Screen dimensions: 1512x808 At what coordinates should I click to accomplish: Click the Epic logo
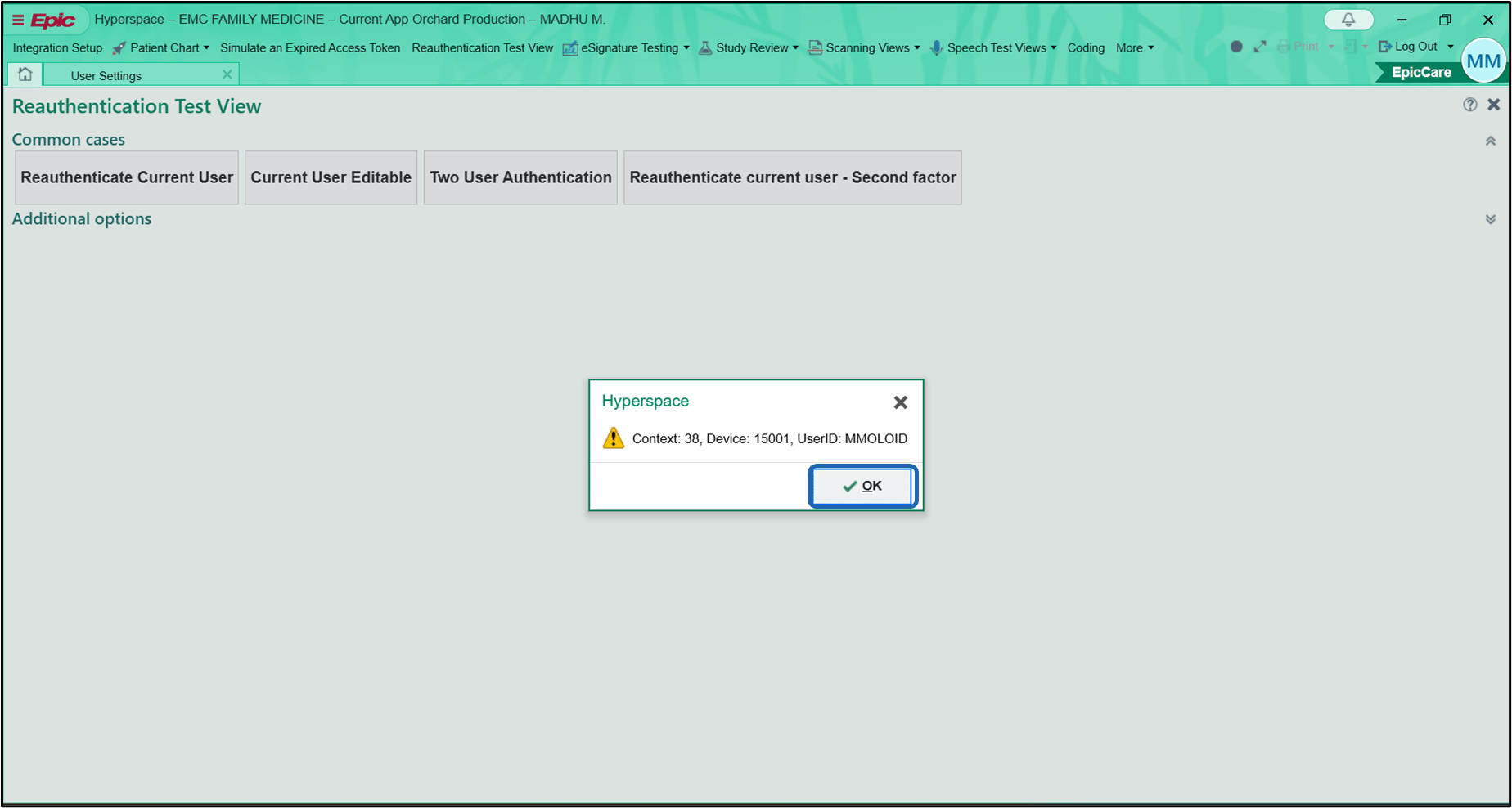click(53, 20)
